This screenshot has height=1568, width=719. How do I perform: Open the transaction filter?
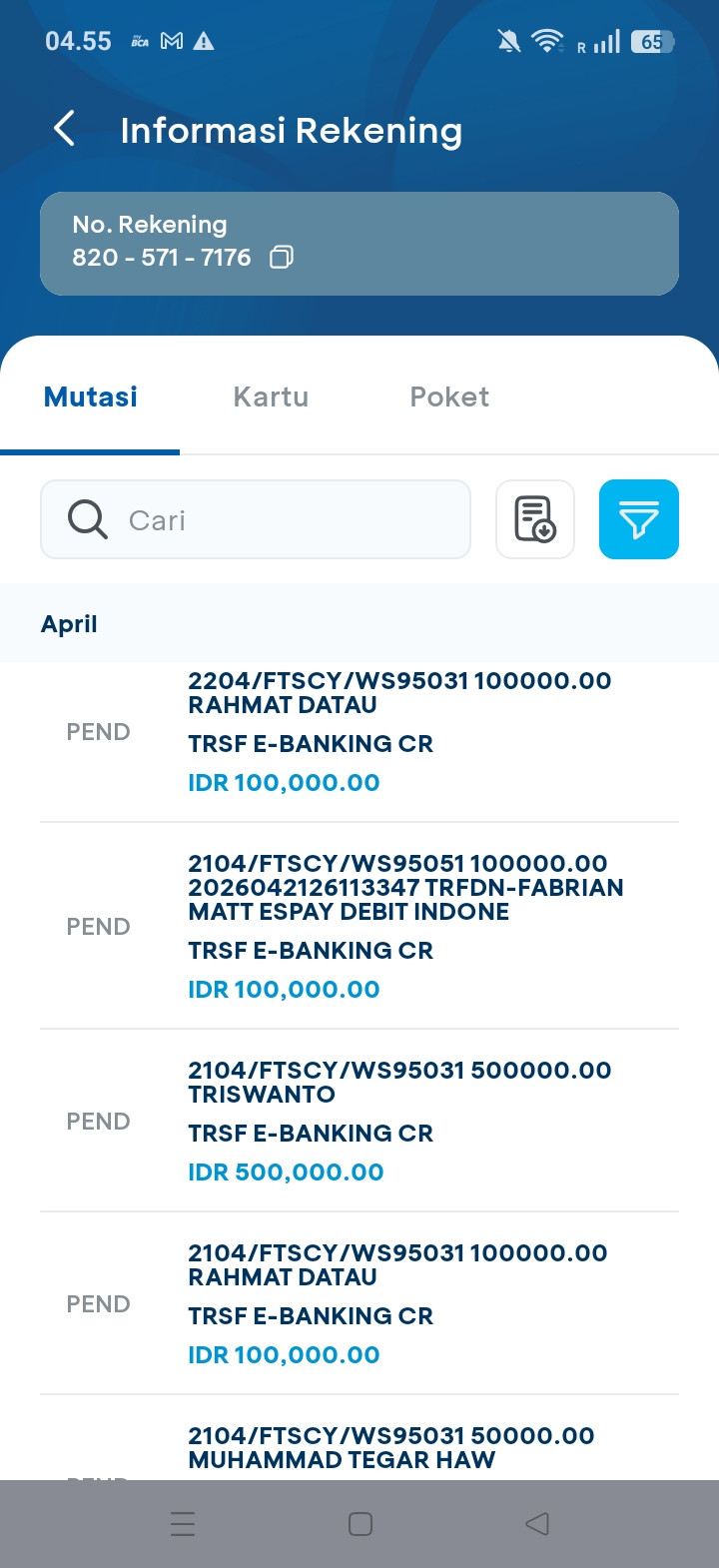click(639, 519)
